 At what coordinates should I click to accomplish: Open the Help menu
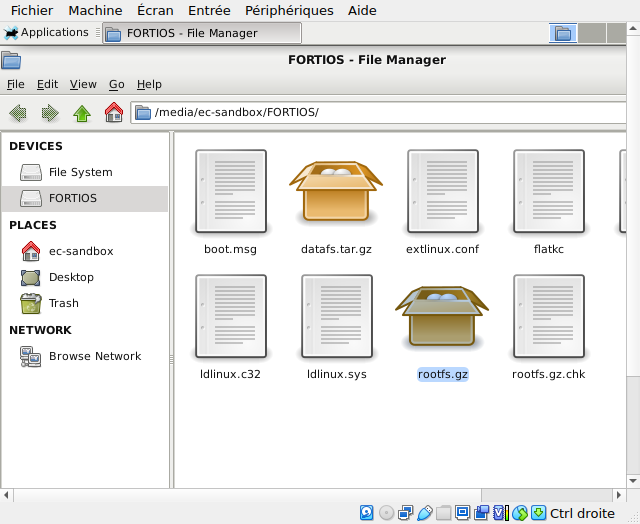coord(149,84)
